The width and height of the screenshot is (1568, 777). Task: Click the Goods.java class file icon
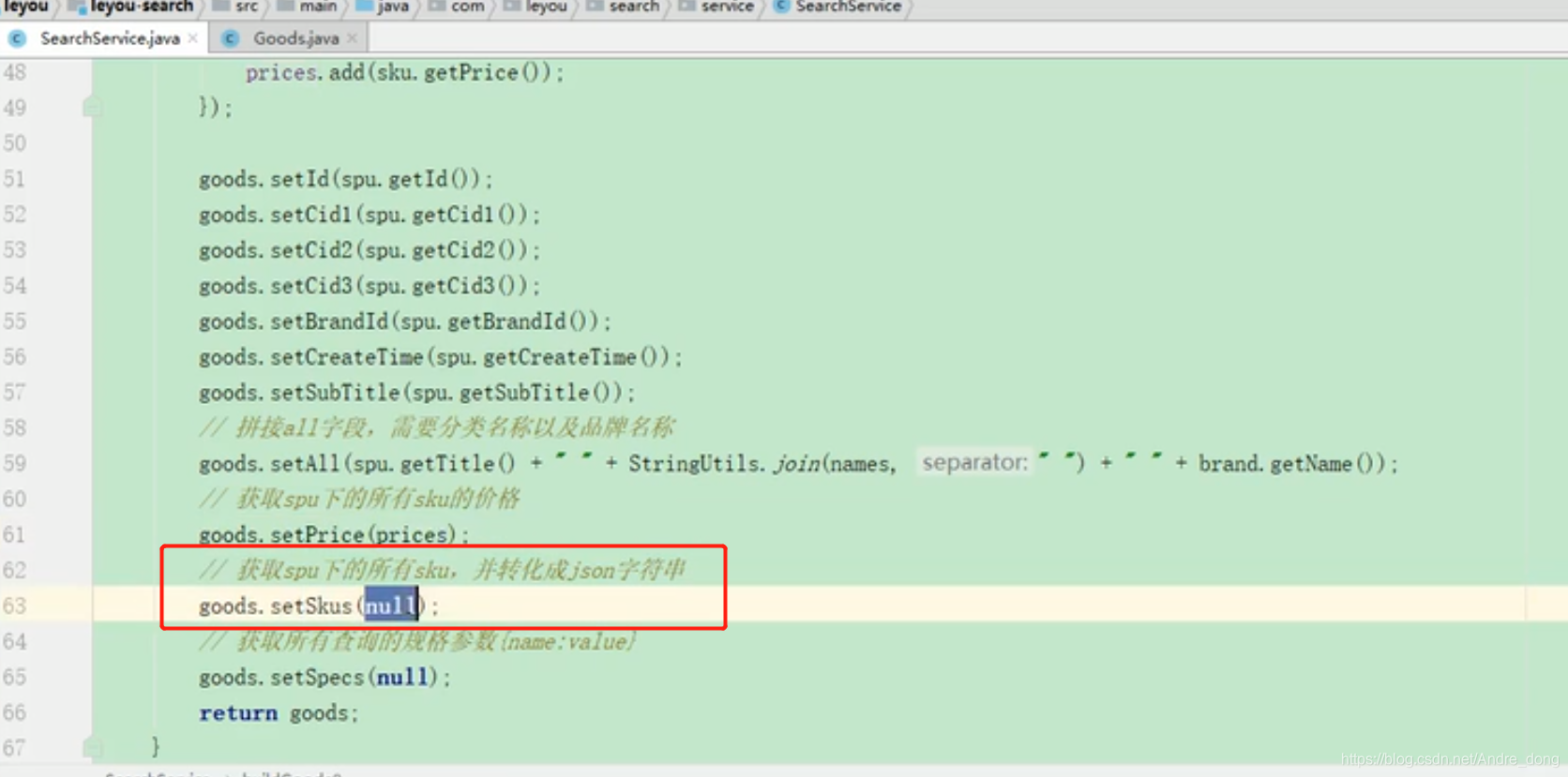pos(230,38)
